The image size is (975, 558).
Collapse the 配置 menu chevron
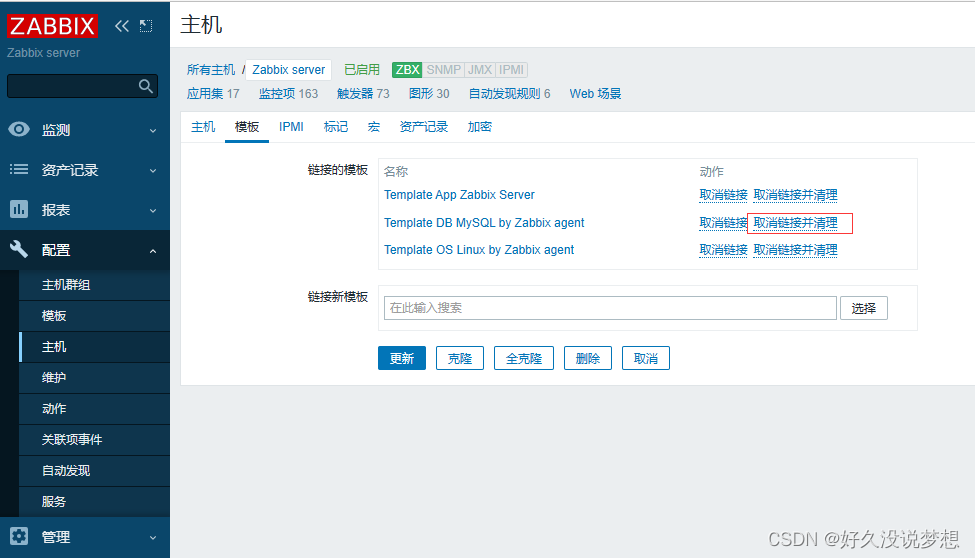[x=153, y=251]
